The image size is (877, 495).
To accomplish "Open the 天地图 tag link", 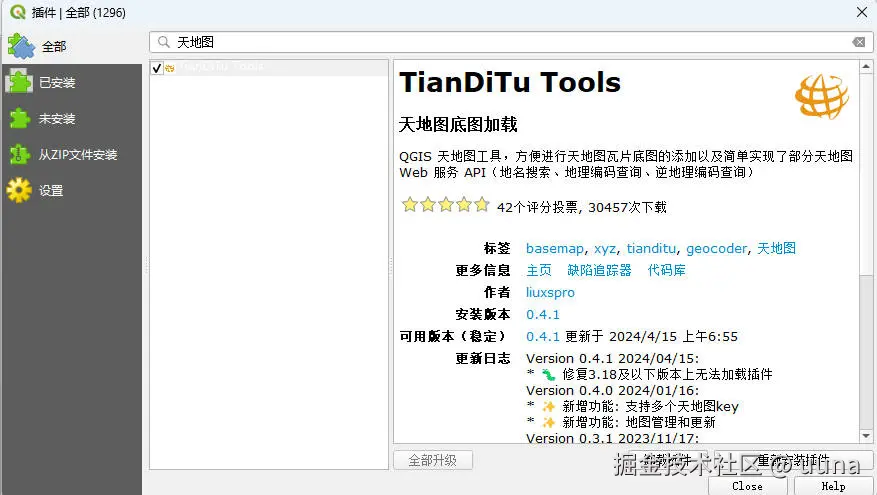I will [x=776, y=248].
